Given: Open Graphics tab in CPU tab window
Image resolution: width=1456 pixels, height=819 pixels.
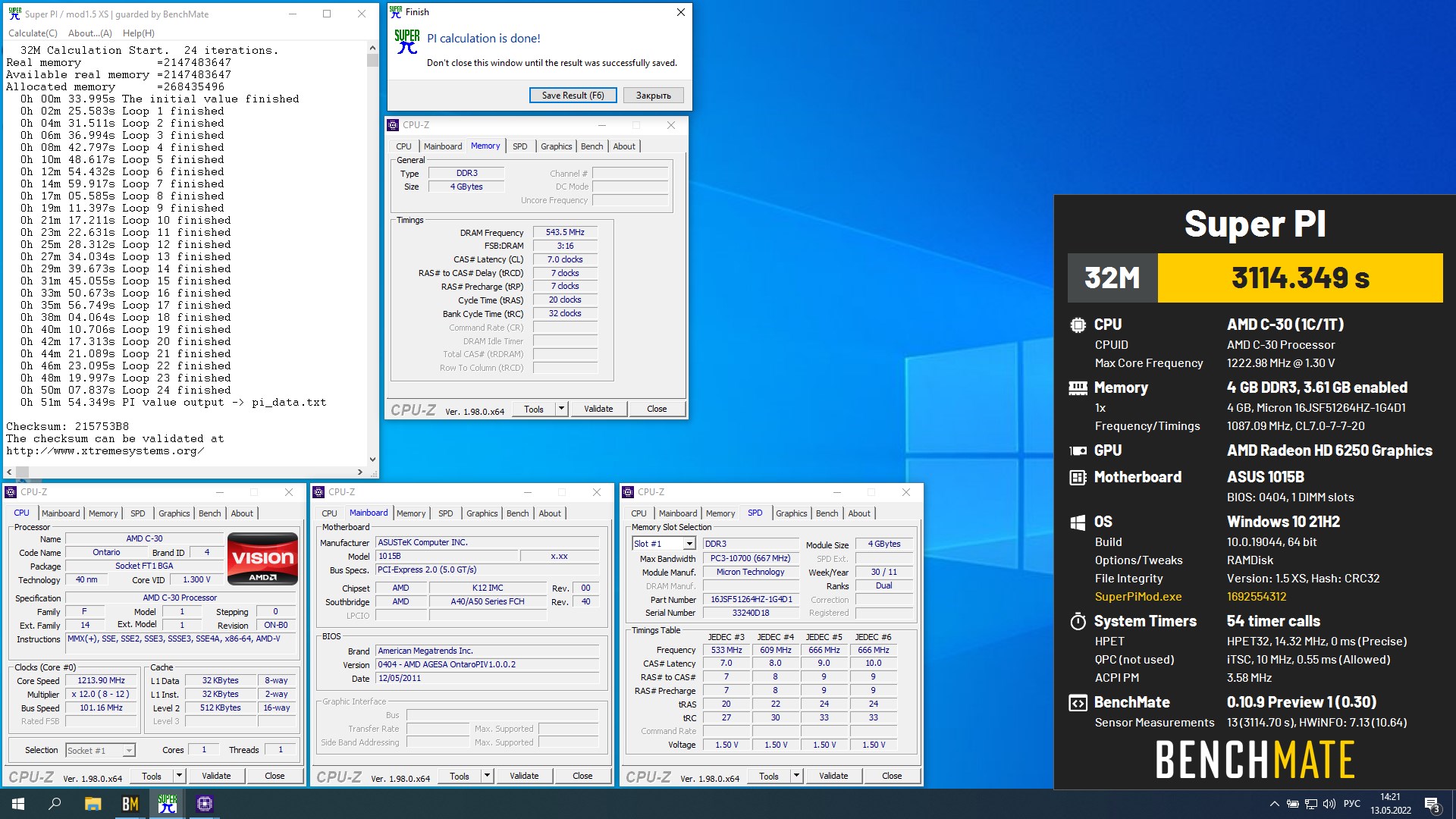Looking at the screenshot, I should pyautogui.click(x=174, y=513).
